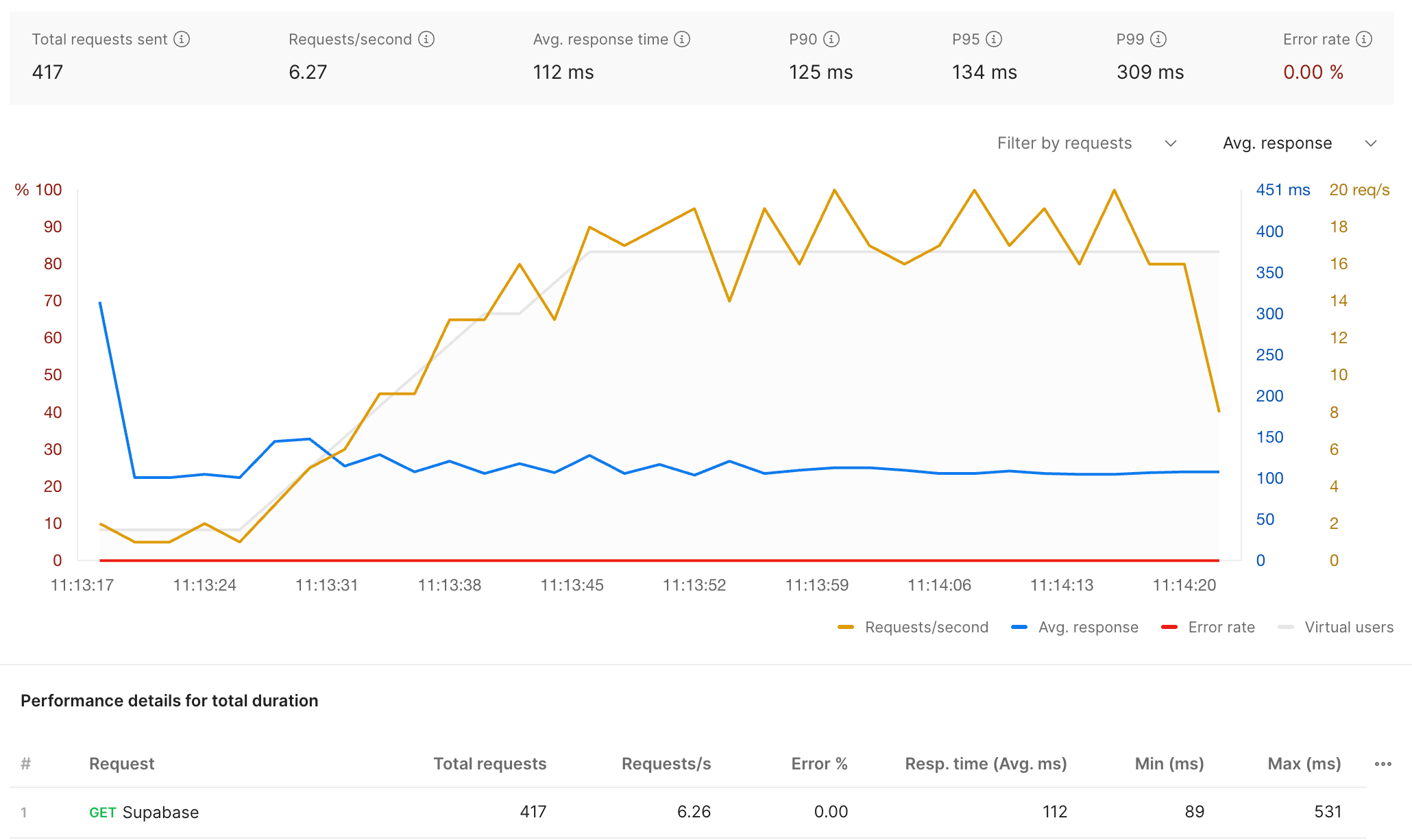Click the blue Avg. response legend swatch

tap(1019, 627)
